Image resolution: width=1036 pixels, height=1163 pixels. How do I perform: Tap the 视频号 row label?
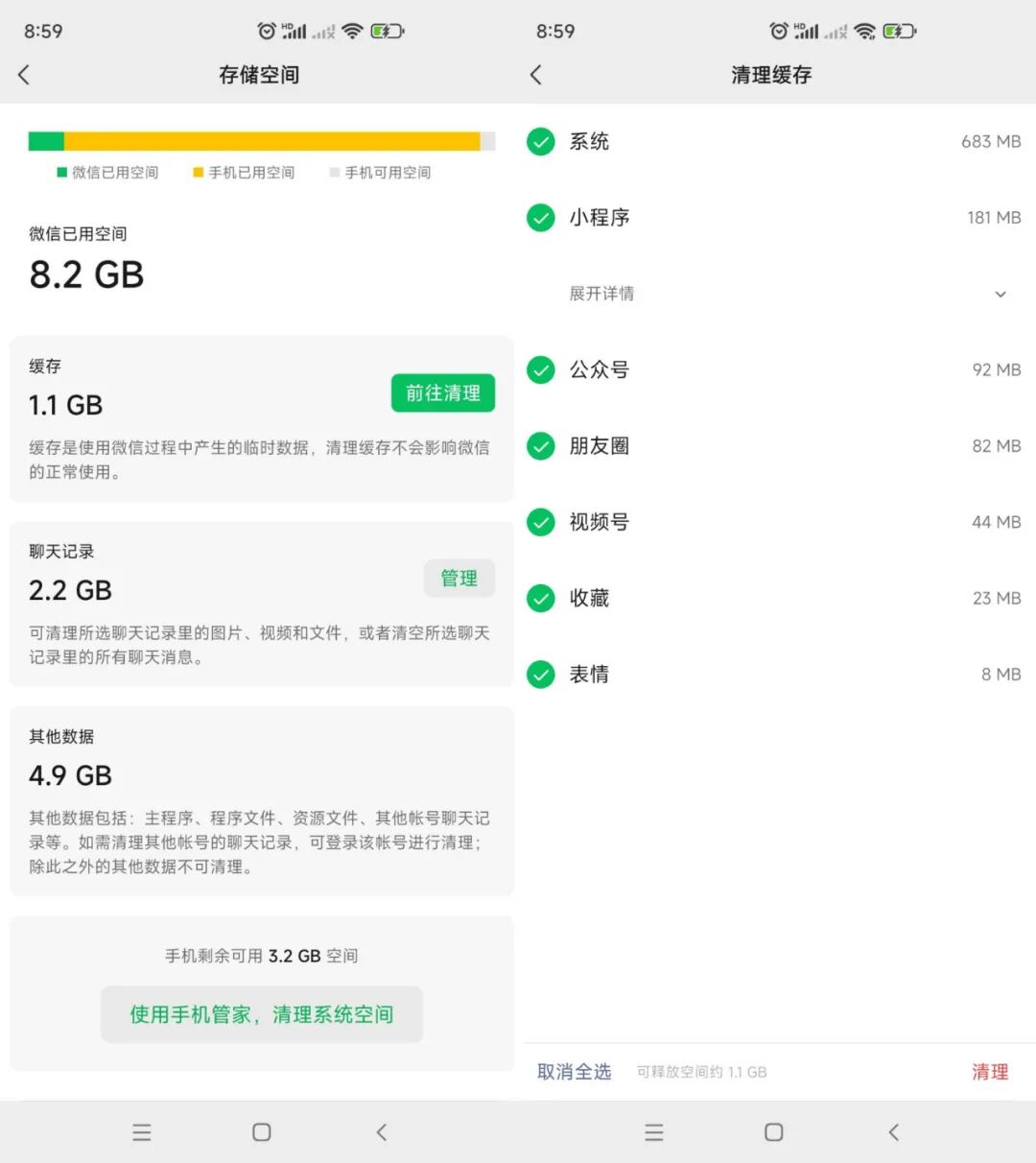[600, 522]
